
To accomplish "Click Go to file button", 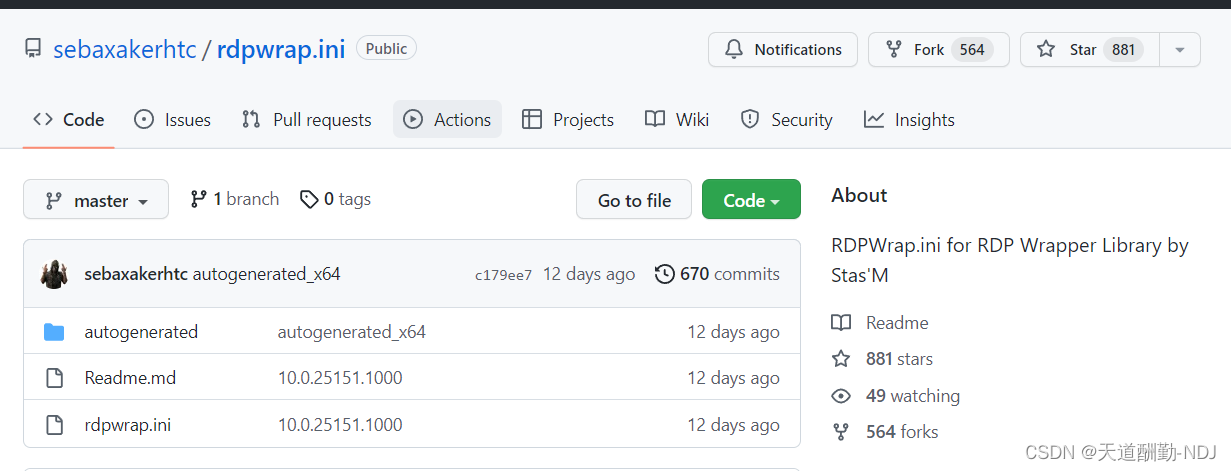I will [634, 200].
